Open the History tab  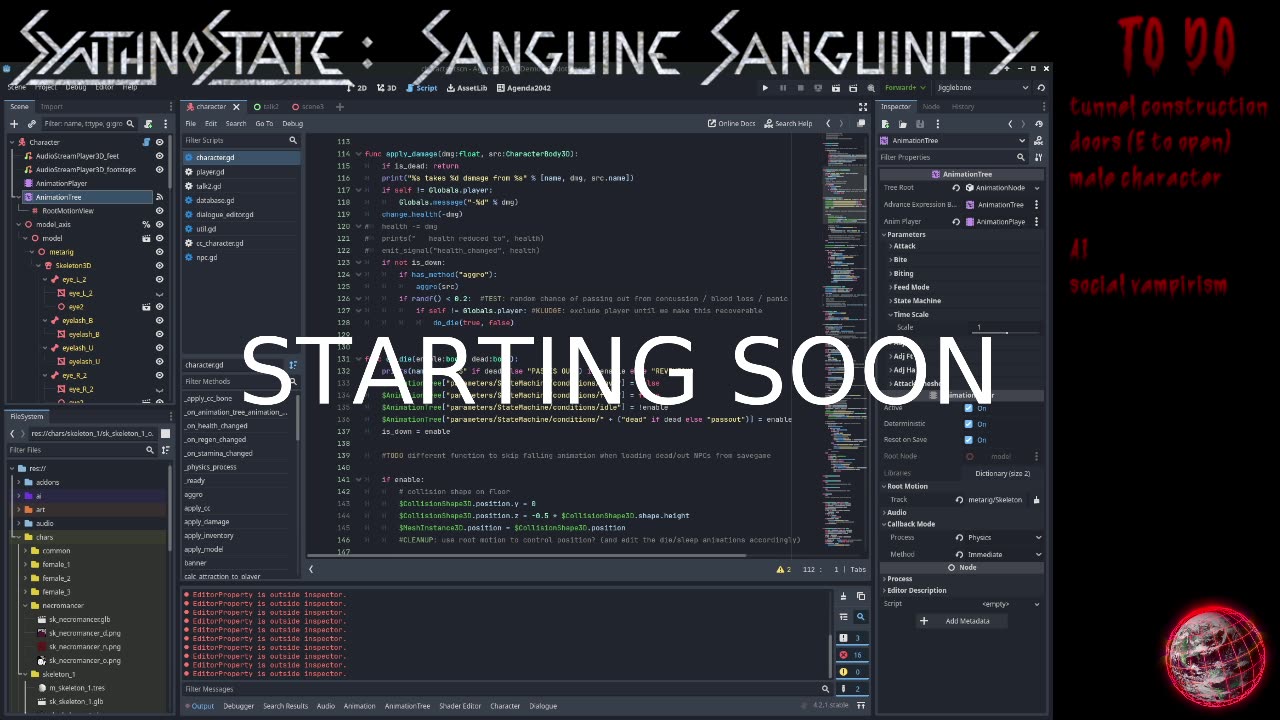pos(963,107)
